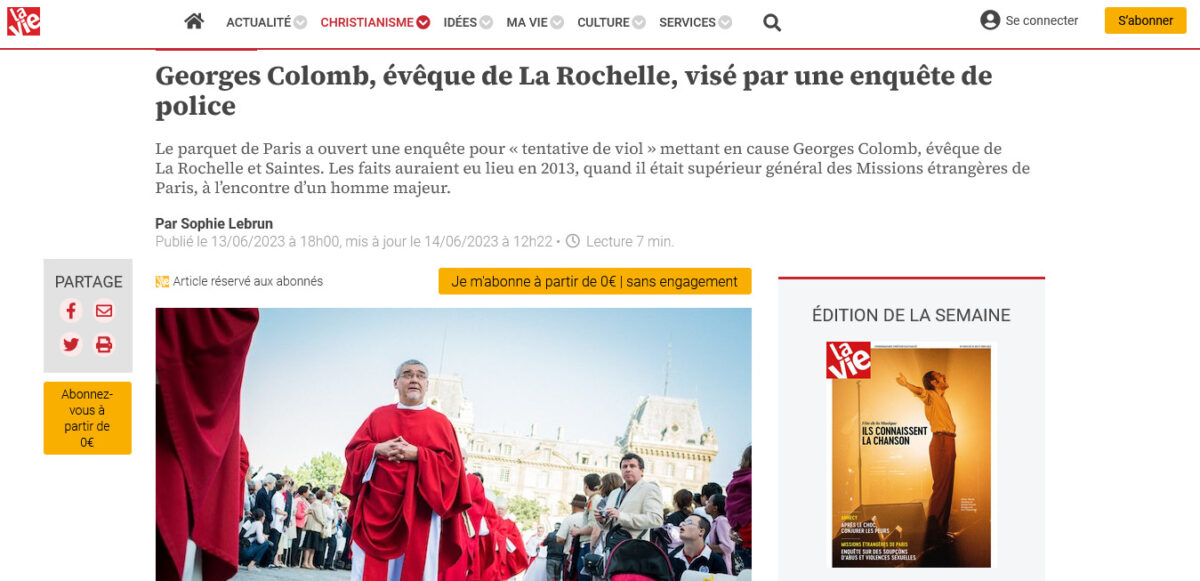
Task: Share the article on Facebook
Action: [71, 311]
